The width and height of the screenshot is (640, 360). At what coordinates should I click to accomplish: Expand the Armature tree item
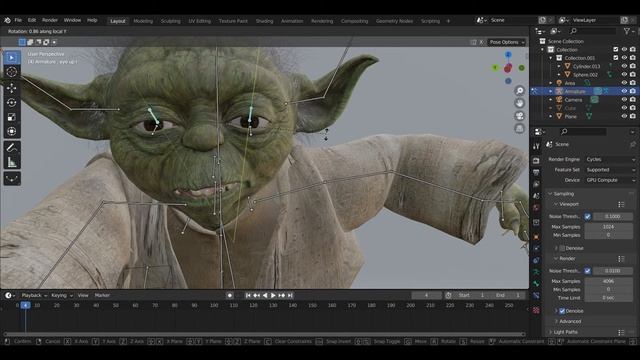point(551,91)
